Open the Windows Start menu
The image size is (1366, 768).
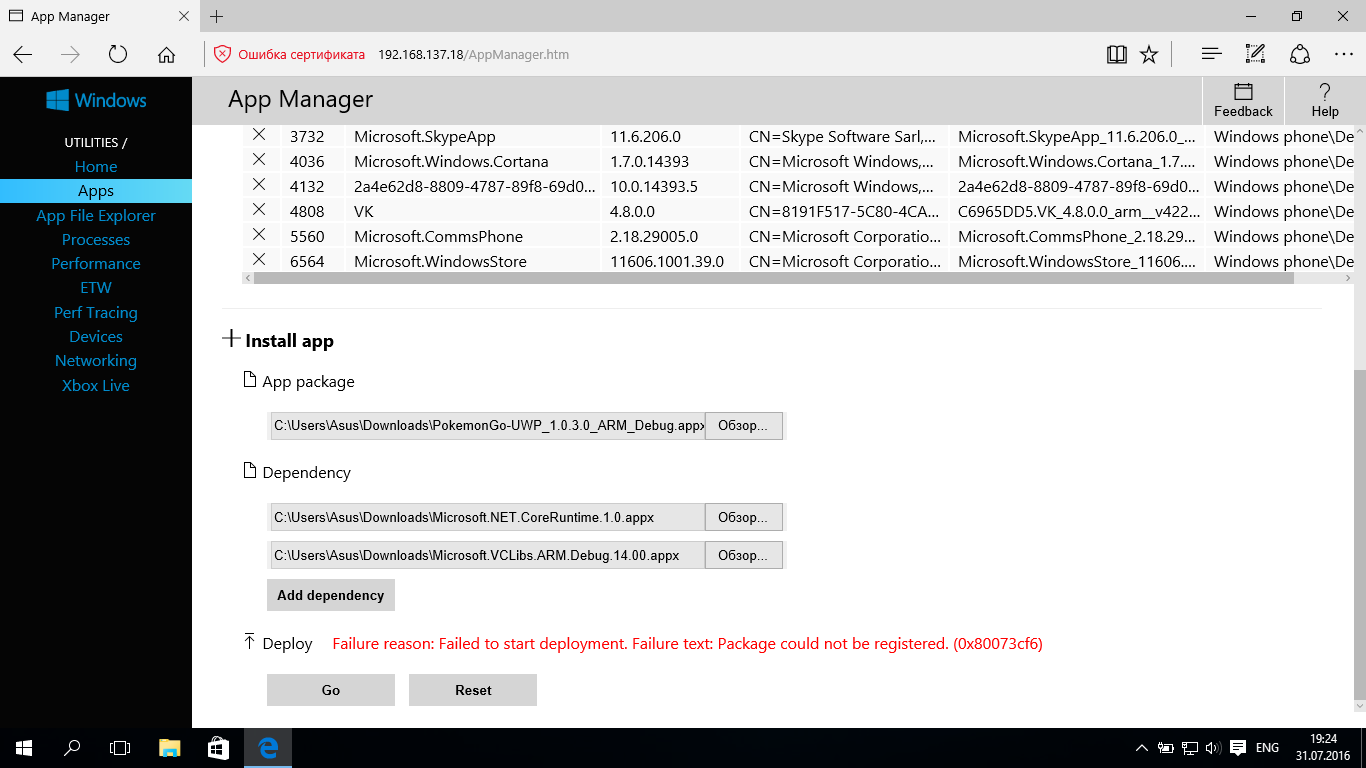coord(24,747)
